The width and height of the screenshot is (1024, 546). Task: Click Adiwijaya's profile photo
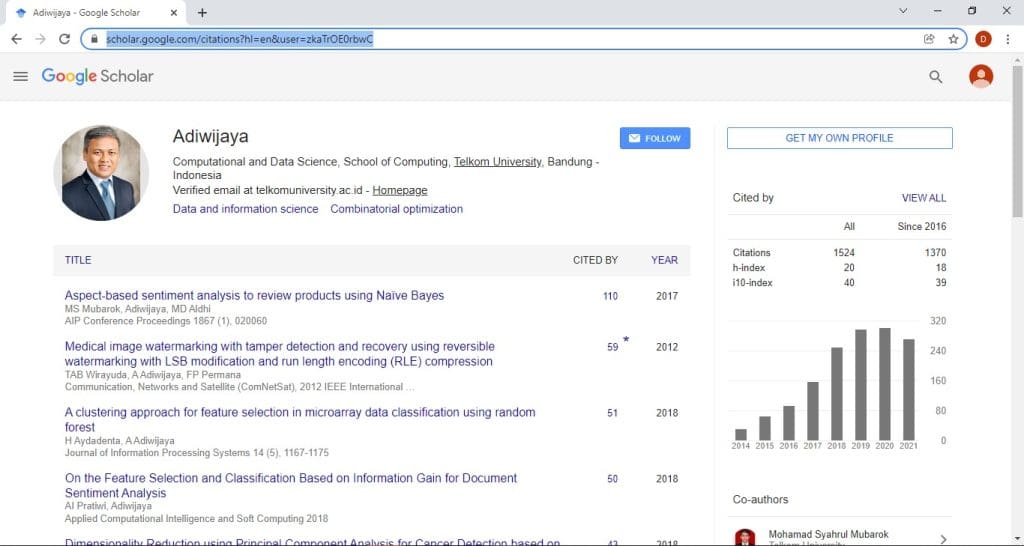[x=105, y=173]
